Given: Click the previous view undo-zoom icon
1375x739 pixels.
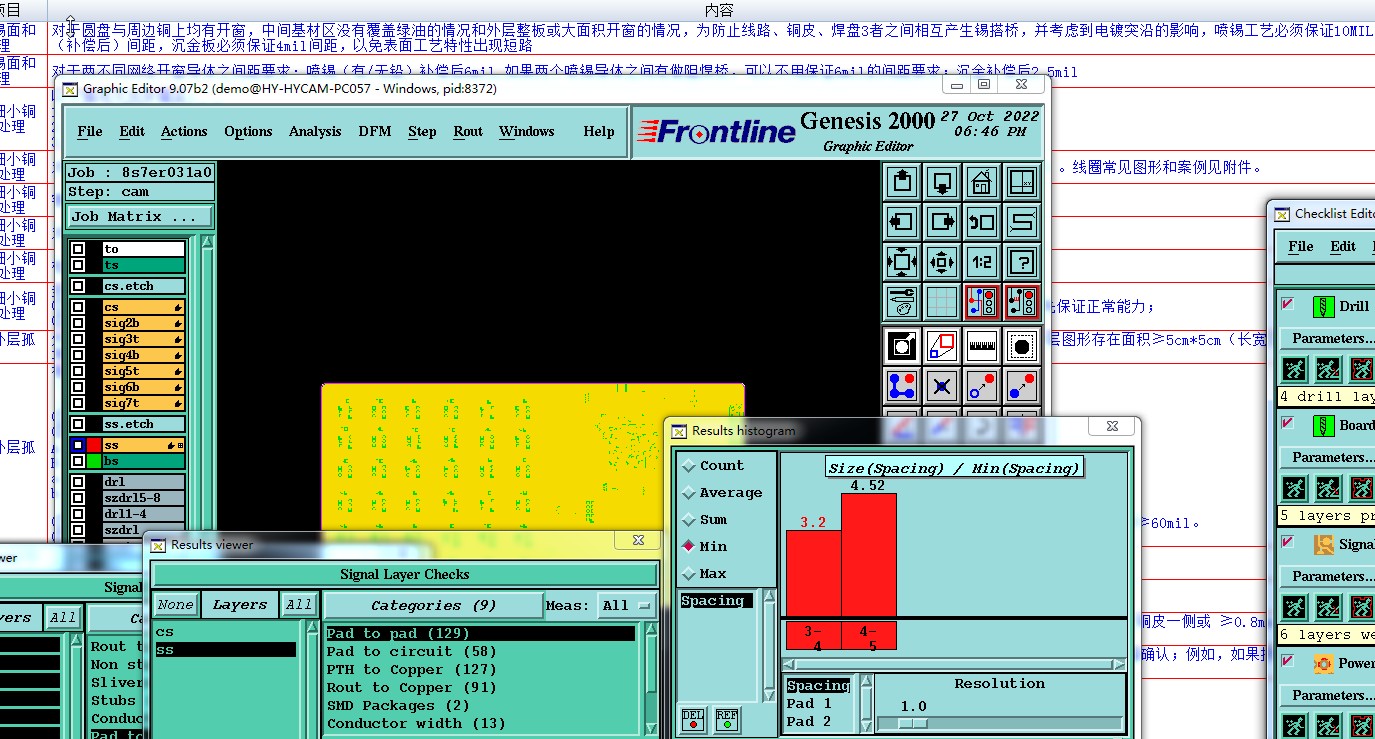Looking at the screenshot, I should [x=981, y=222].
